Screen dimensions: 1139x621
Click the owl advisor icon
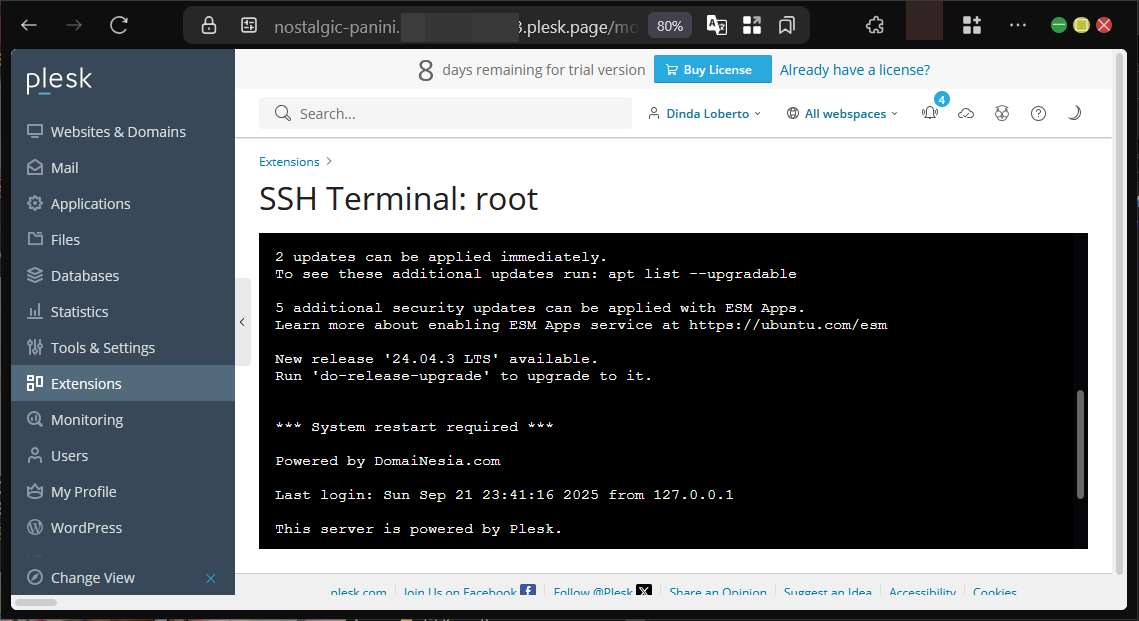(x=1002, y=114)
